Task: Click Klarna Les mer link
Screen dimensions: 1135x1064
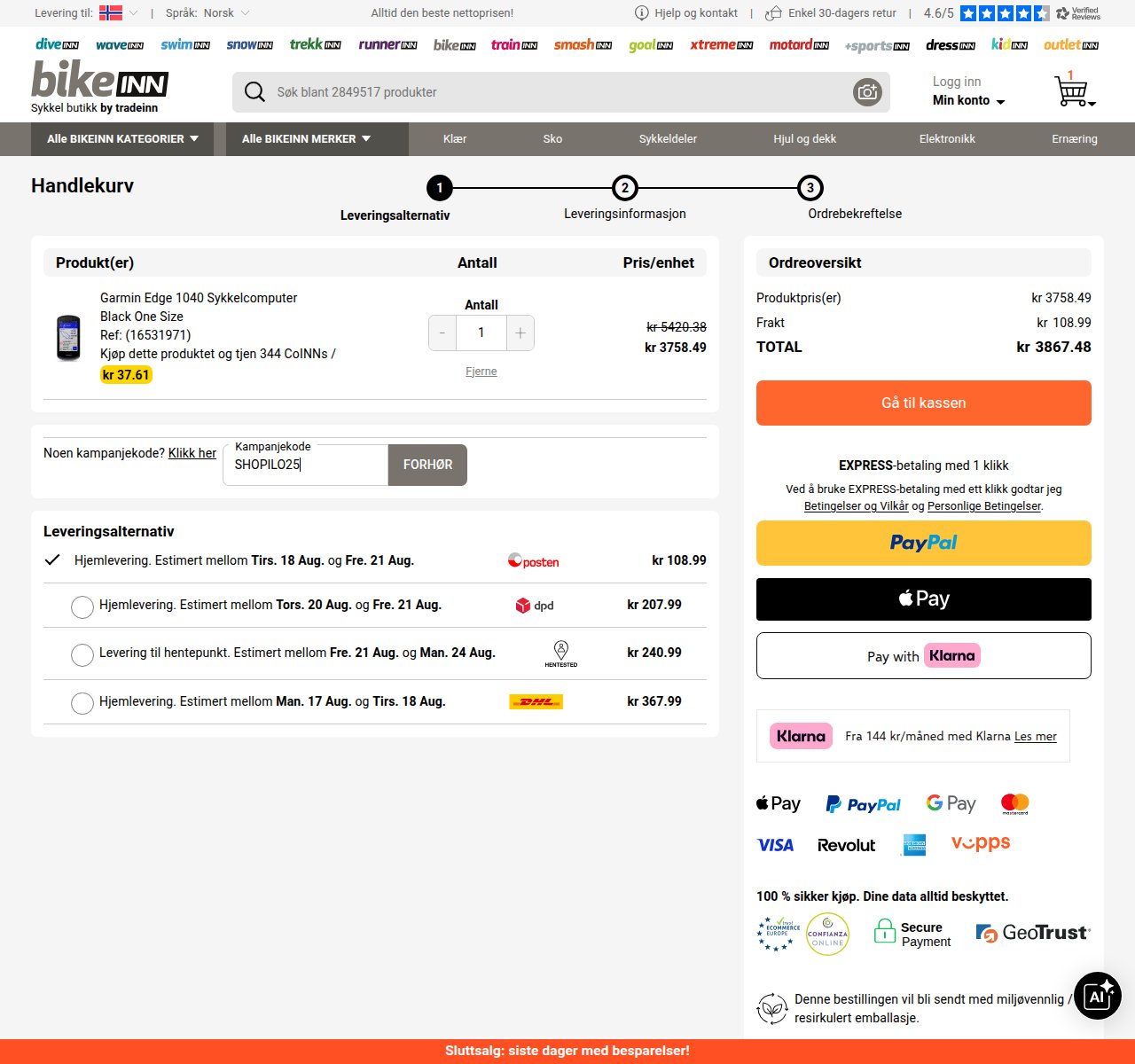Action: click(1036, 736)
